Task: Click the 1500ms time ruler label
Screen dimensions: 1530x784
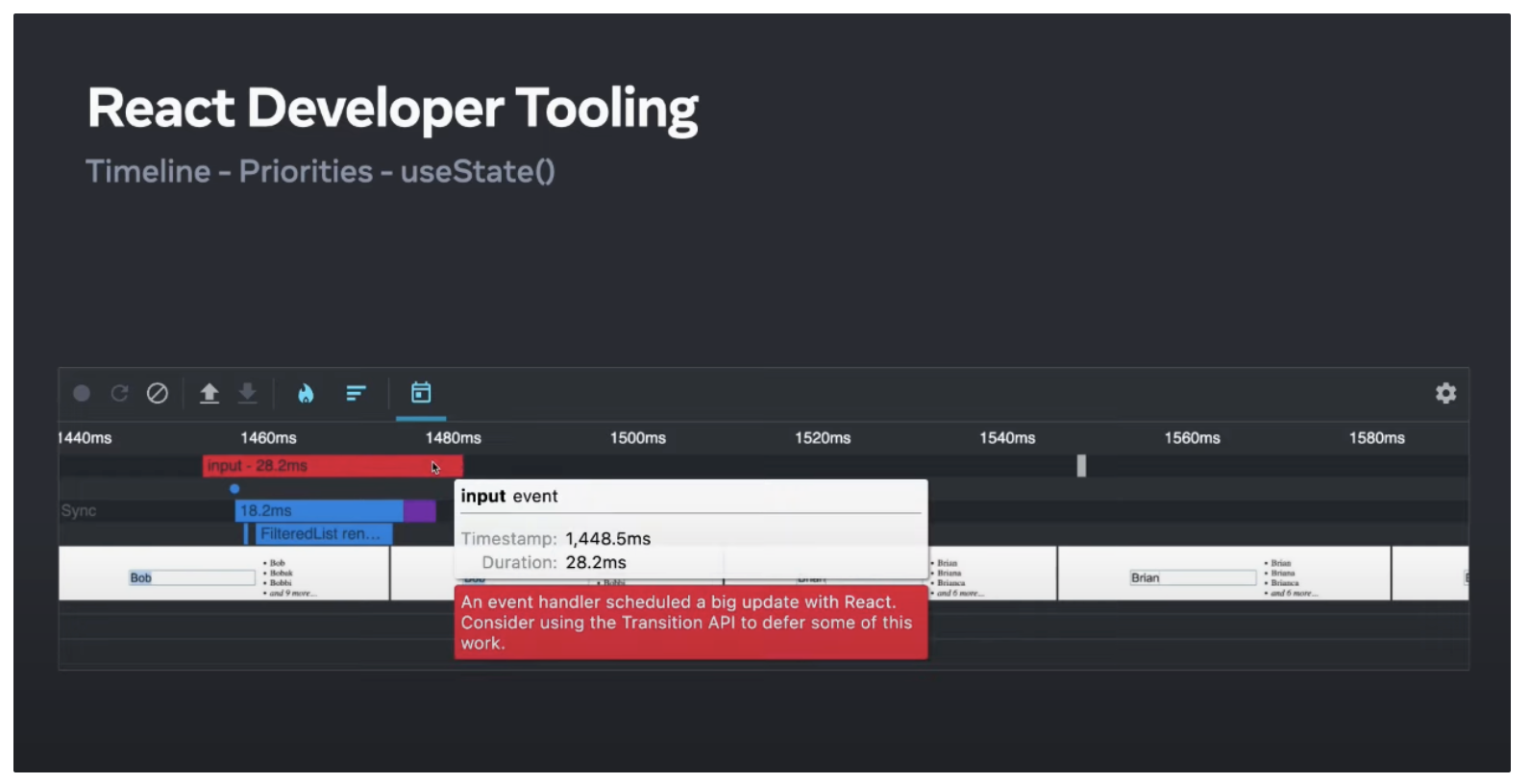Action: pyautogui.click(x=638, y=438)
